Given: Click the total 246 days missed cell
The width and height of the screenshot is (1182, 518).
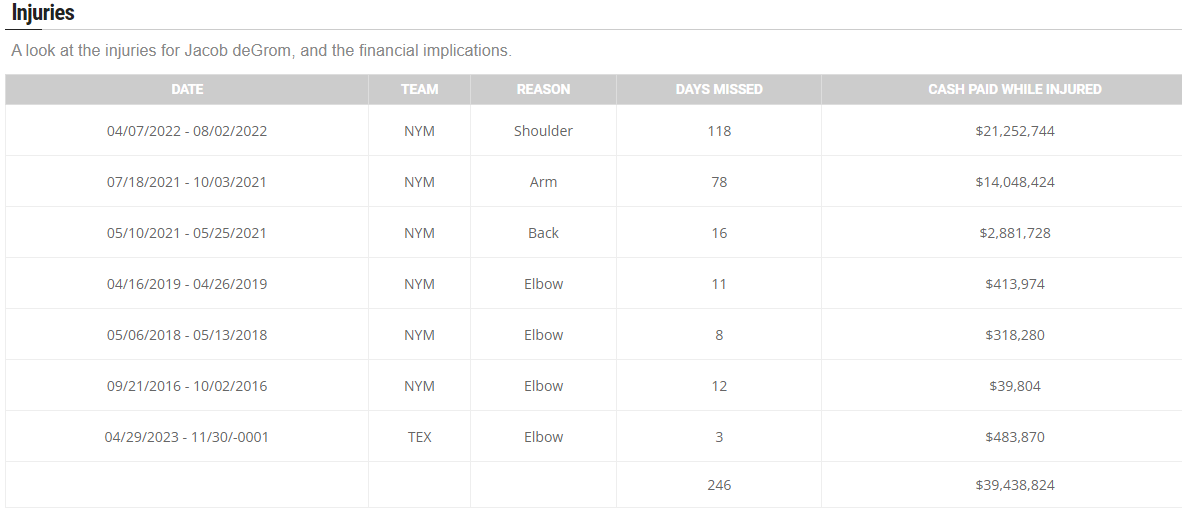Looking at the screenshot, I should (718, 485).
